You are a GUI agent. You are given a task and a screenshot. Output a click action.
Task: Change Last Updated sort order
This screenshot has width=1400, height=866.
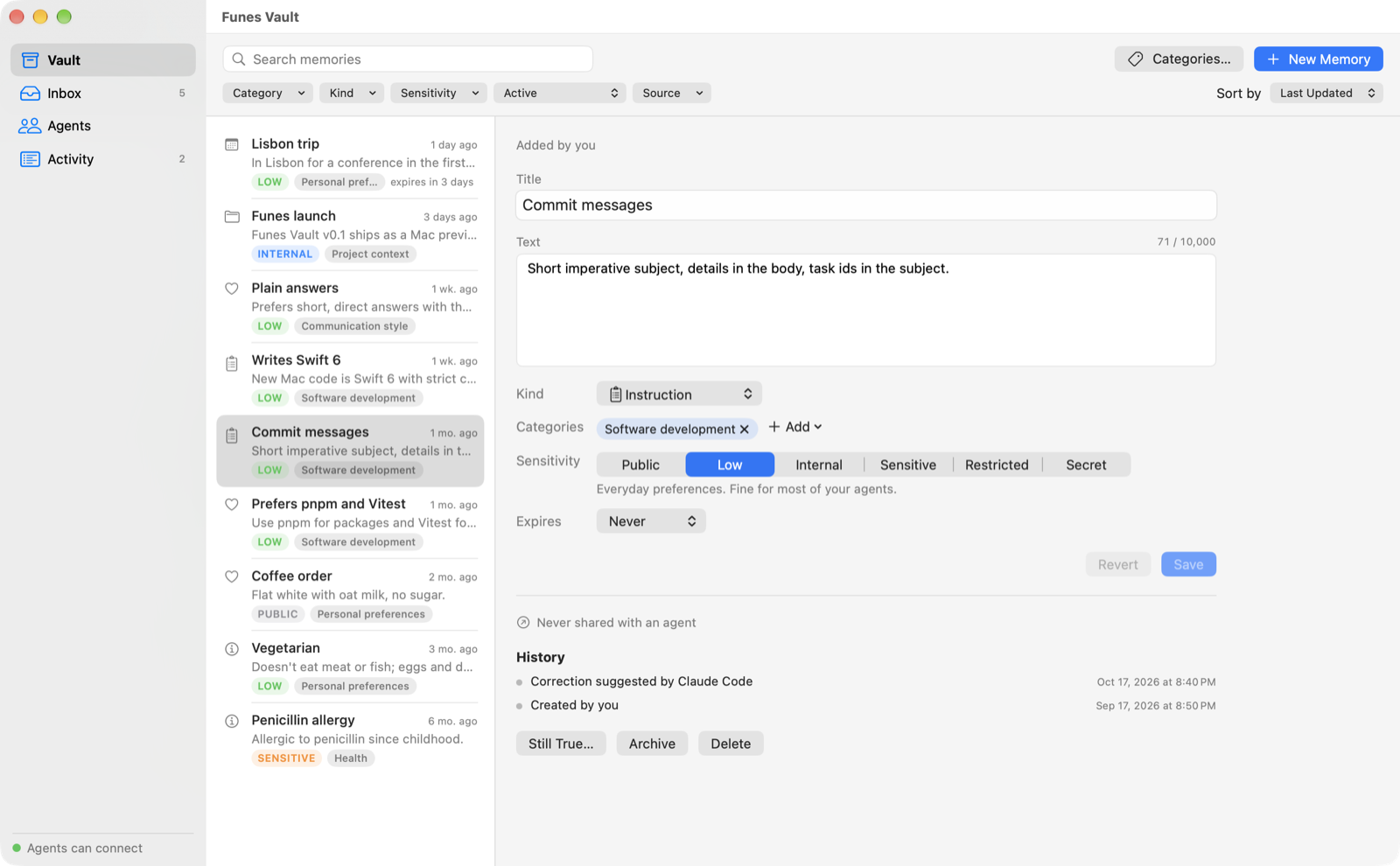point(1326,93)
